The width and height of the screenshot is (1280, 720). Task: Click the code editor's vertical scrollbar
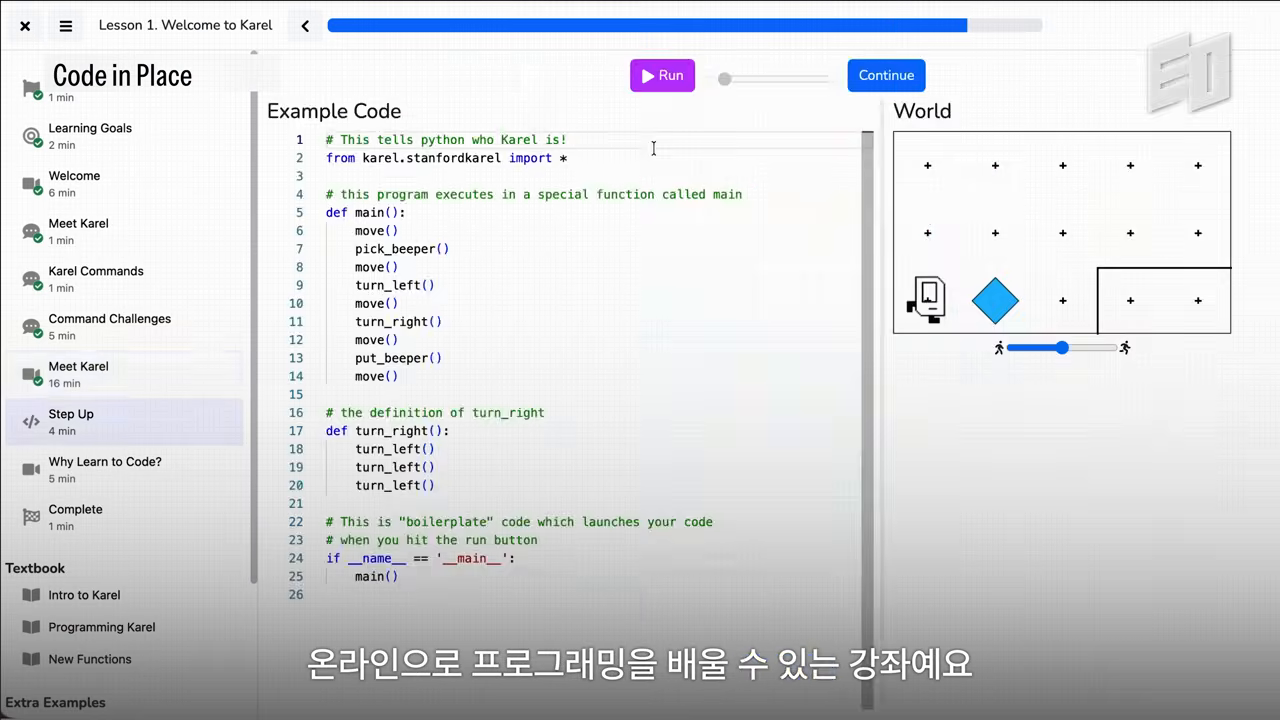(x=867, y=420)
